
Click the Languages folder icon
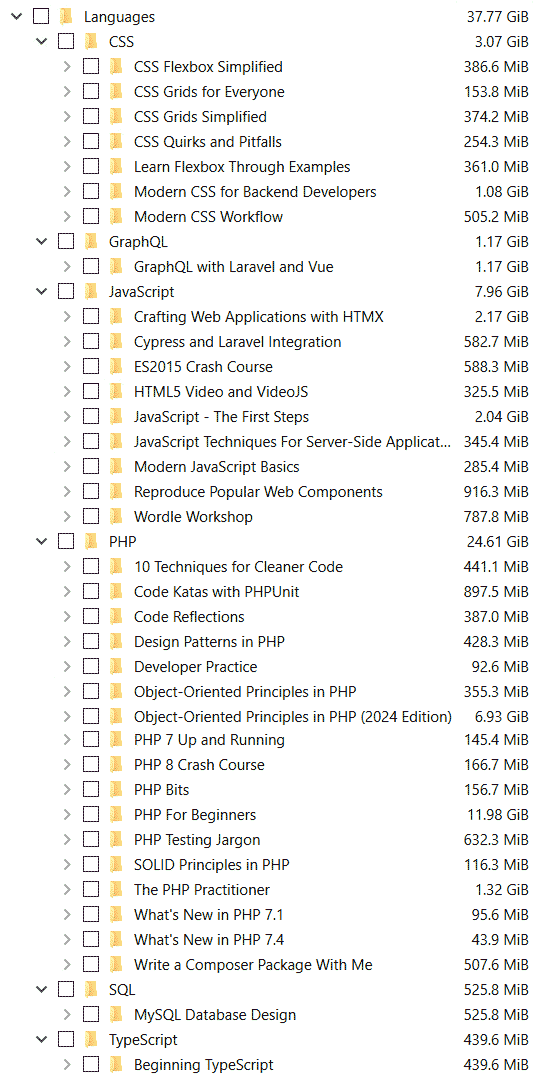pyautogui.click(x=65, y=17)
